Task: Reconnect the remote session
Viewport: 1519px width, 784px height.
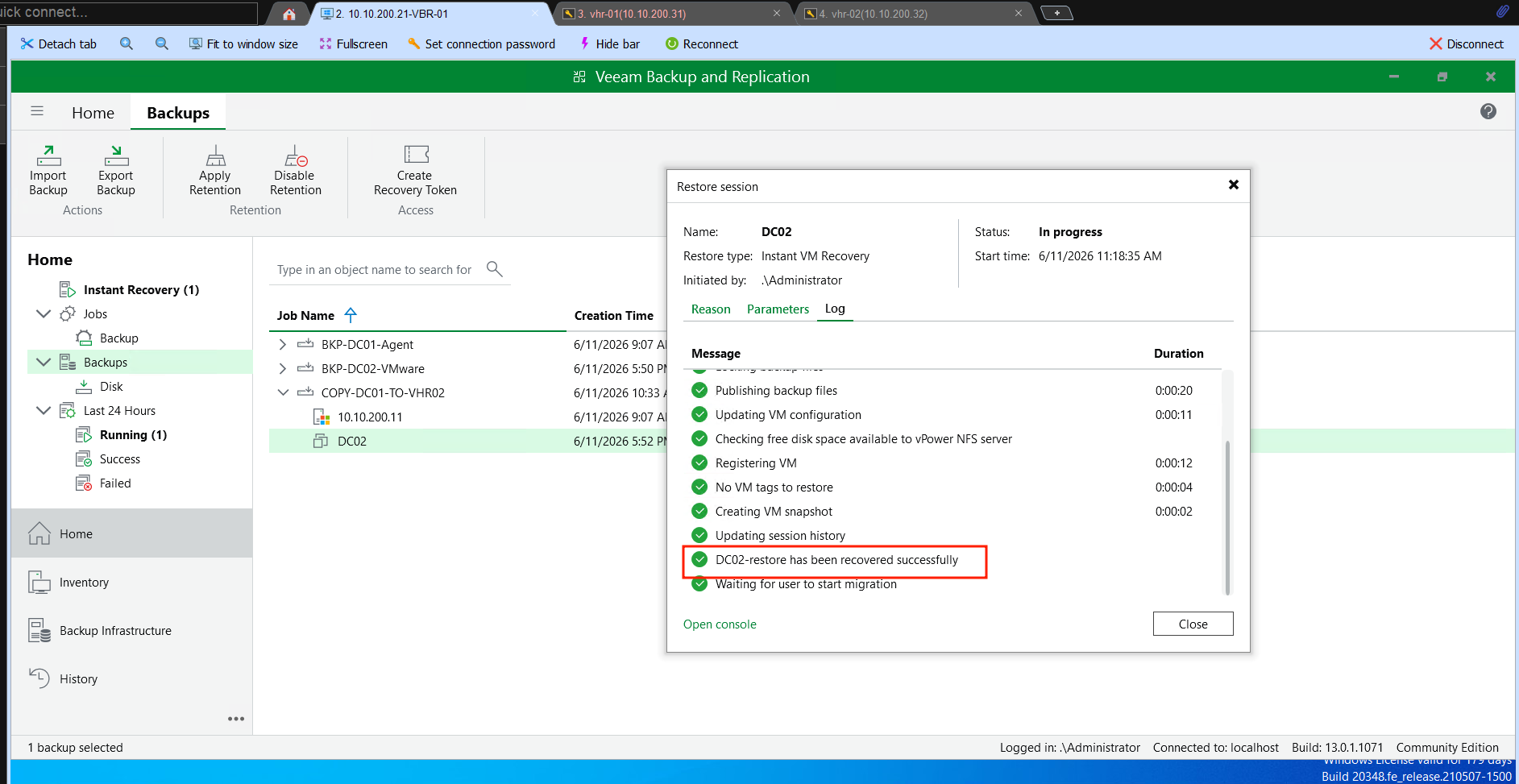Action: (702, 44)
